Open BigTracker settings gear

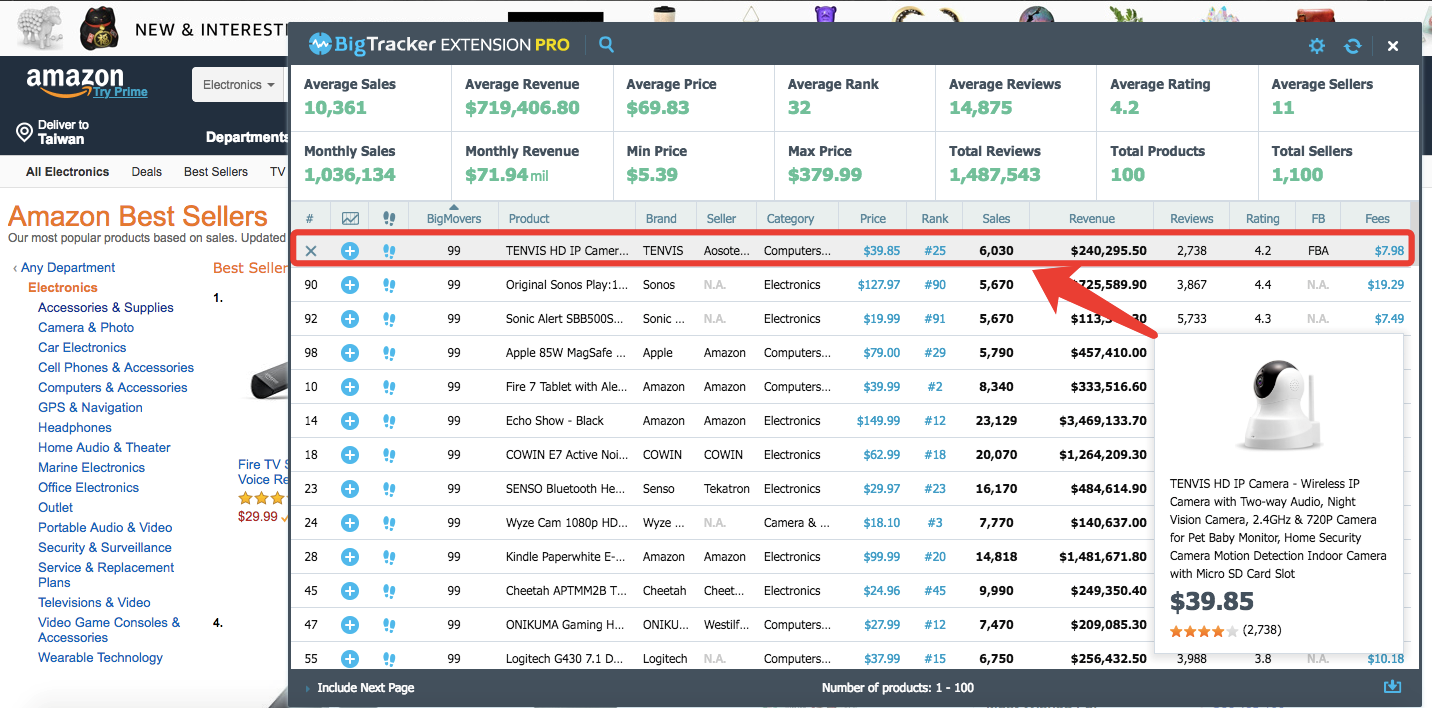[x=1317, y=46]
